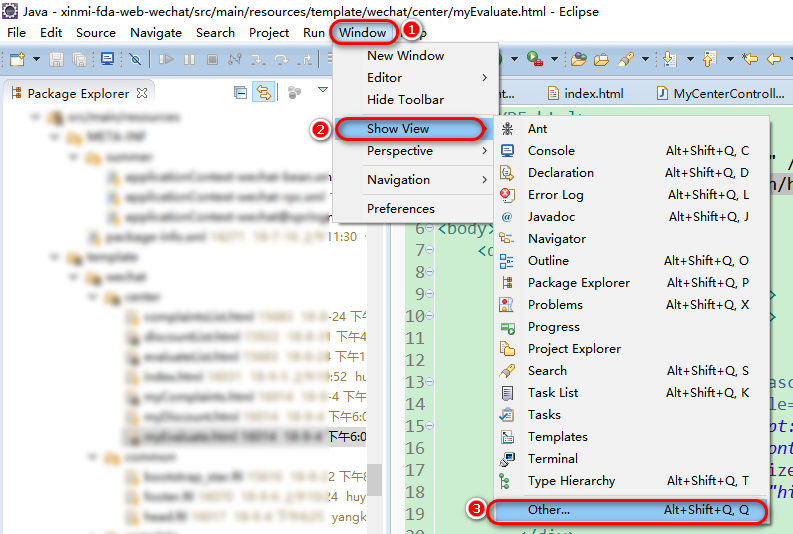Select Console in Show View list
This screenshot has width=793, height=534.
tap(632, 151)
